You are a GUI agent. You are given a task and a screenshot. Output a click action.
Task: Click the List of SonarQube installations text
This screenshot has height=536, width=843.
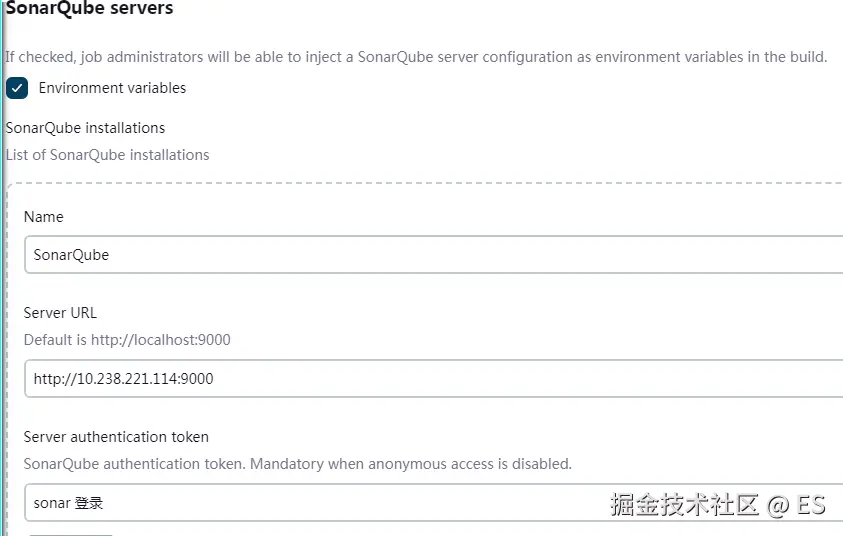coord(107,155)
